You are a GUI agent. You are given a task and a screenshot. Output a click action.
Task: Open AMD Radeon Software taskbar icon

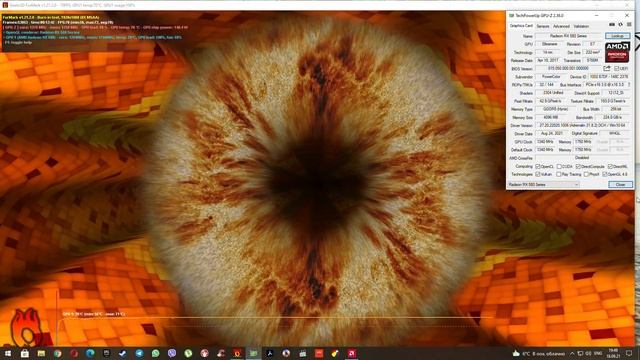point(351,353)
